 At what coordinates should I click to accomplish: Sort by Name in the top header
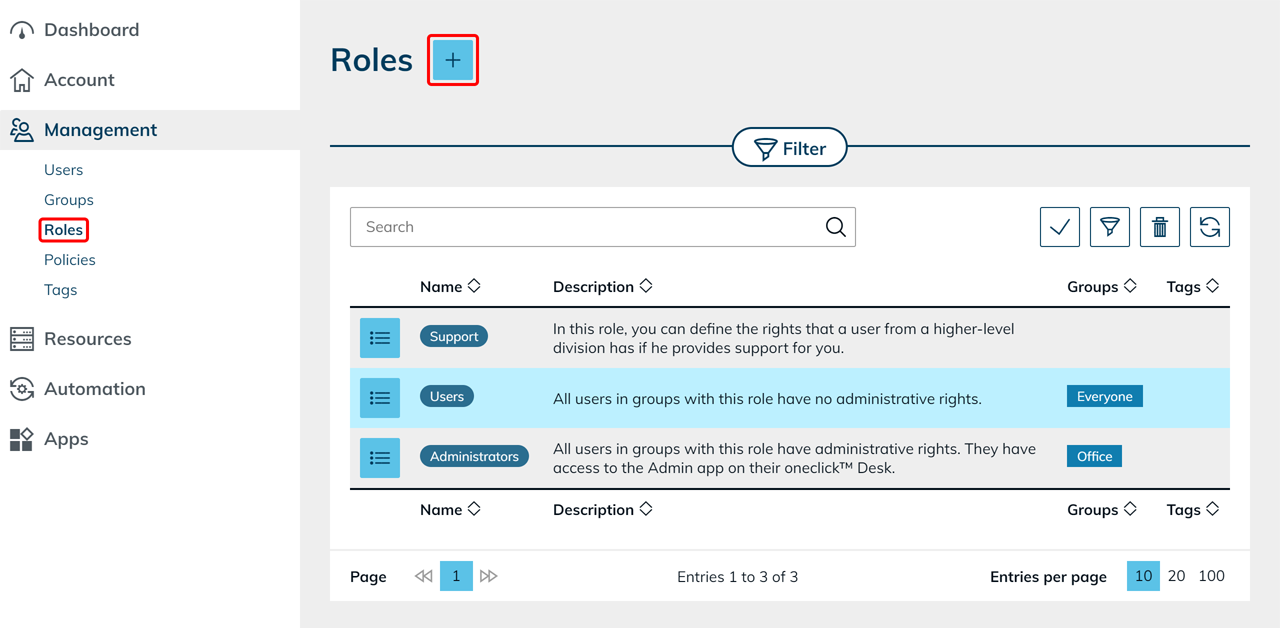(450, 287)
